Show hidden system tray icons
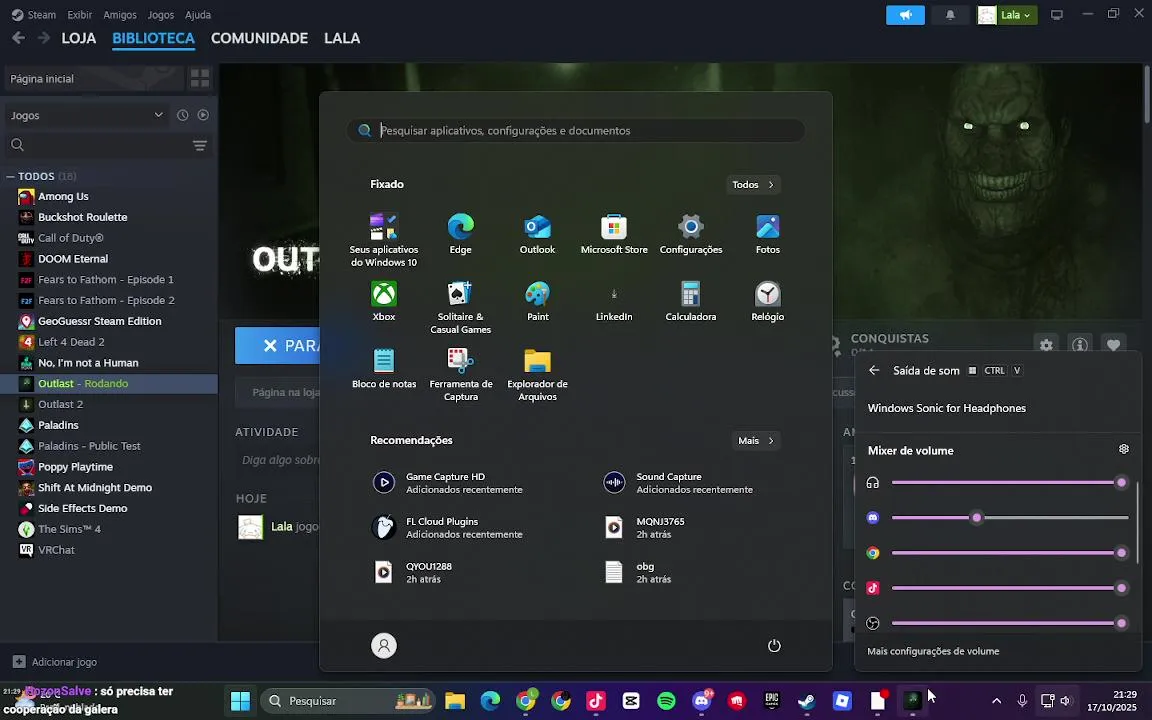Viewport: 1152px width, 720px height. coord(996,701)
